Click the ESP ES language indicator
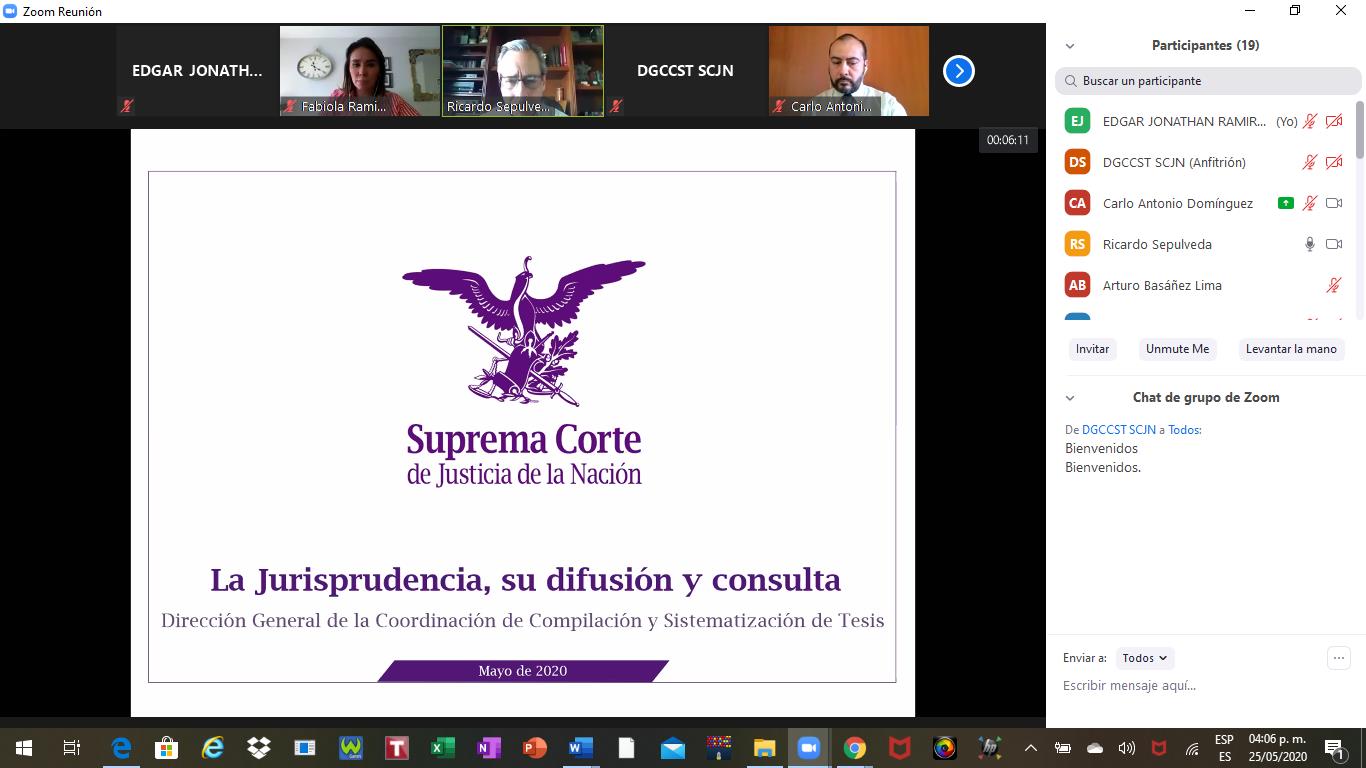The image size is (1366, 768). (x=1224, y=748)
